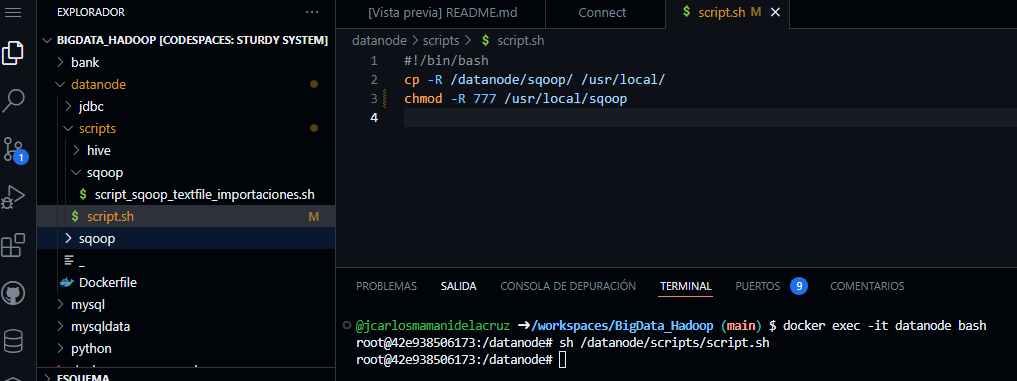Click the PUERTOS badge showing 9
Screen dimensions: 1017x381
(x=798, y=286)
